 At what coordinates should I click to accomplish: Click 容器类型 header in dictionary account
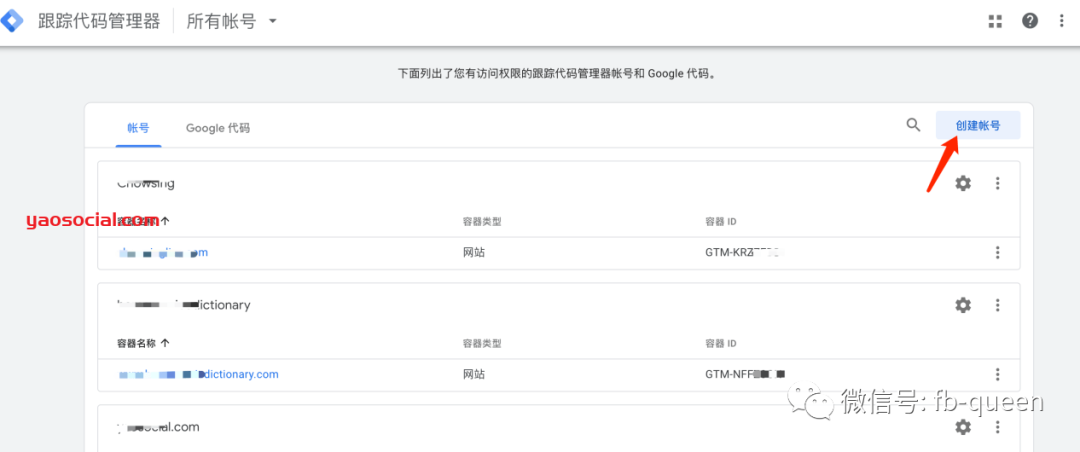[481, 342]
